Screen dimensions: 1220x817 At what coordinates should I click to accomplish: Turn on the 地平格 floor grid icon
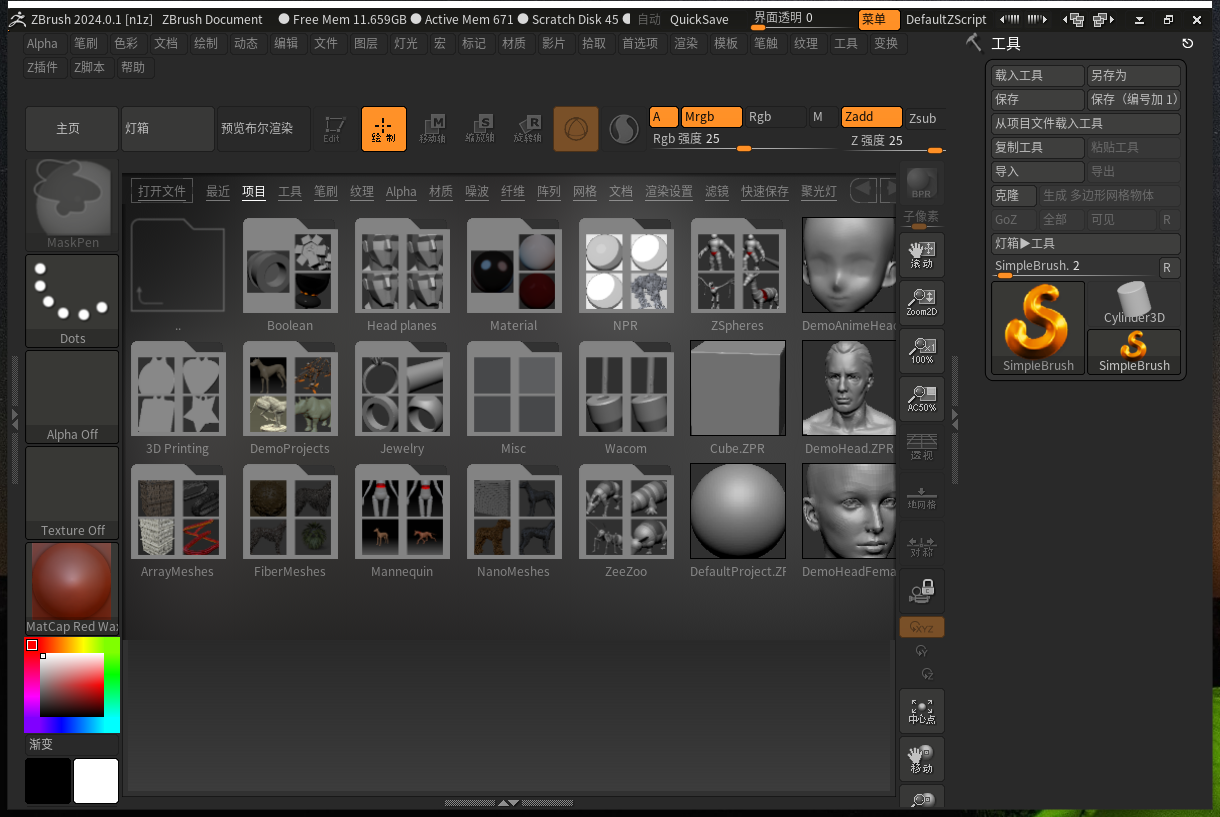921,494
